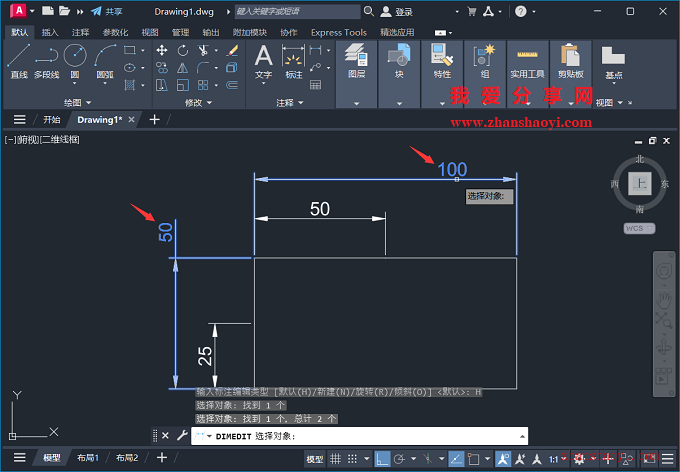This screenshot has height=472, width=680.
Task: Activate the Offset tool
Action: point(232,85)
